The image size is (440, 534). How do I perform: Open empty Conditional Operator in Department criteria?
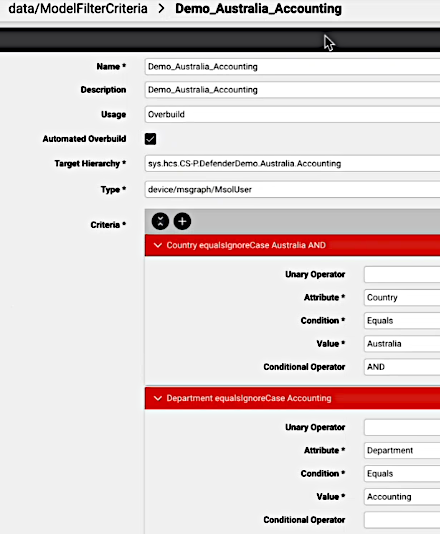click(x=402, y=520)
